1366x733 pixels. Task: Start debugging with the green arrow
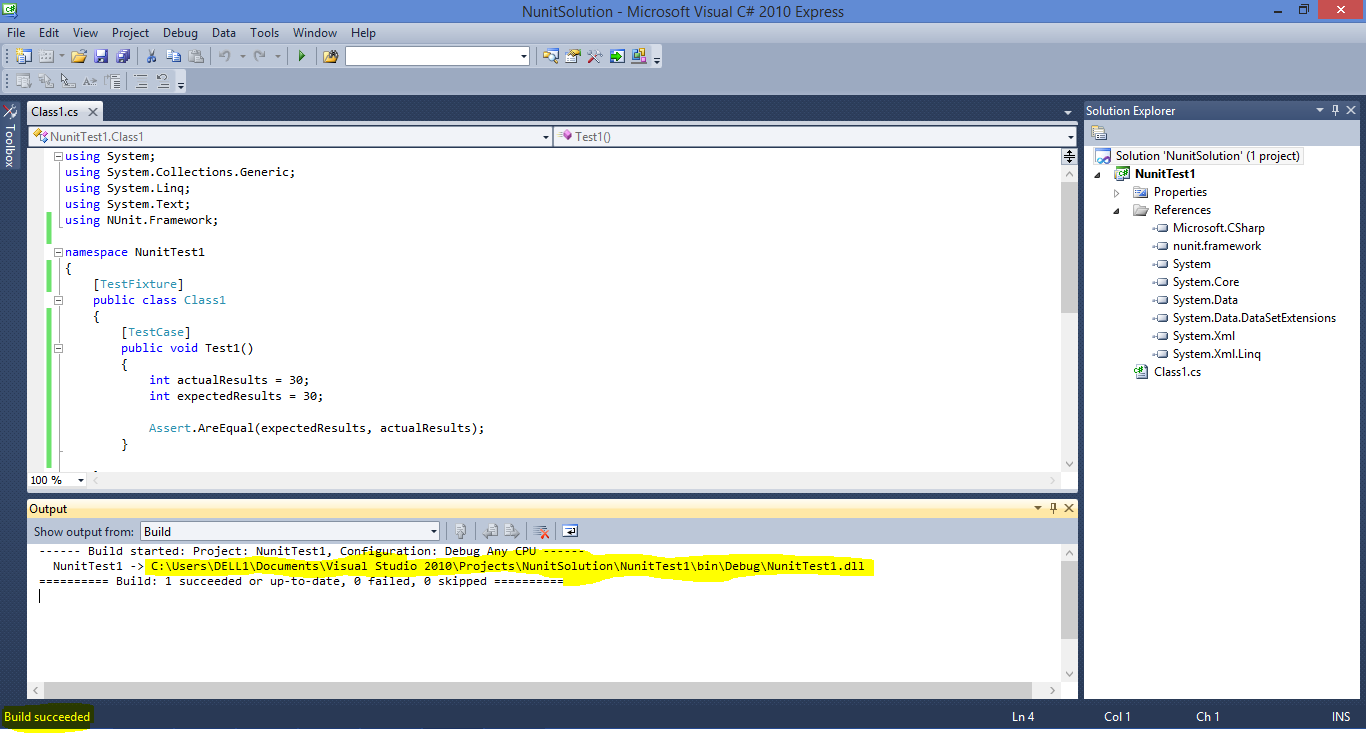point(302,56)
